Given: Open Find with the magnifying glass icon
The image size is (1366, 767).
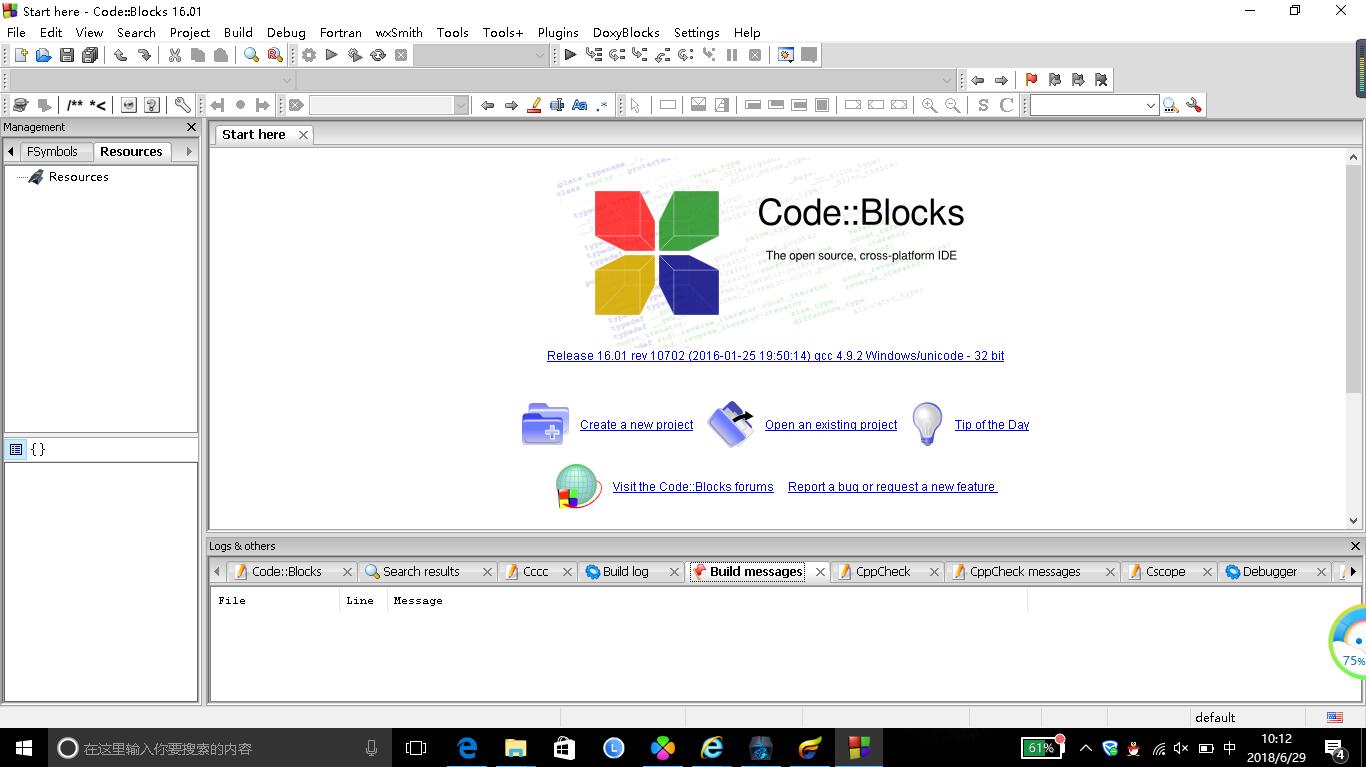Looking at the screenshot, I should (x=251, y=55).
